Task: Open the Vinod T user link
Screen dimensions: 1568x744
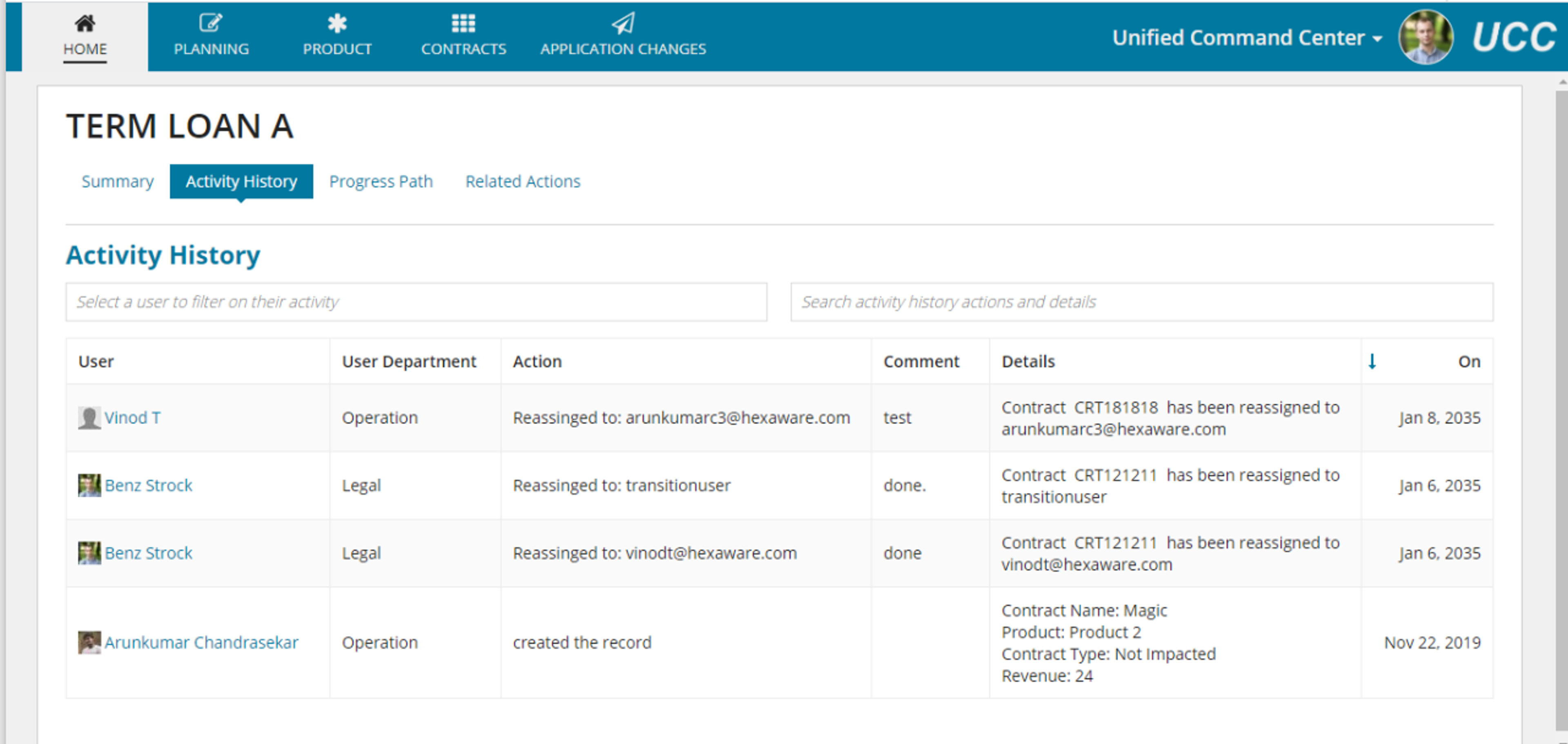Action: pyautogui.click(x=133, y=418)
